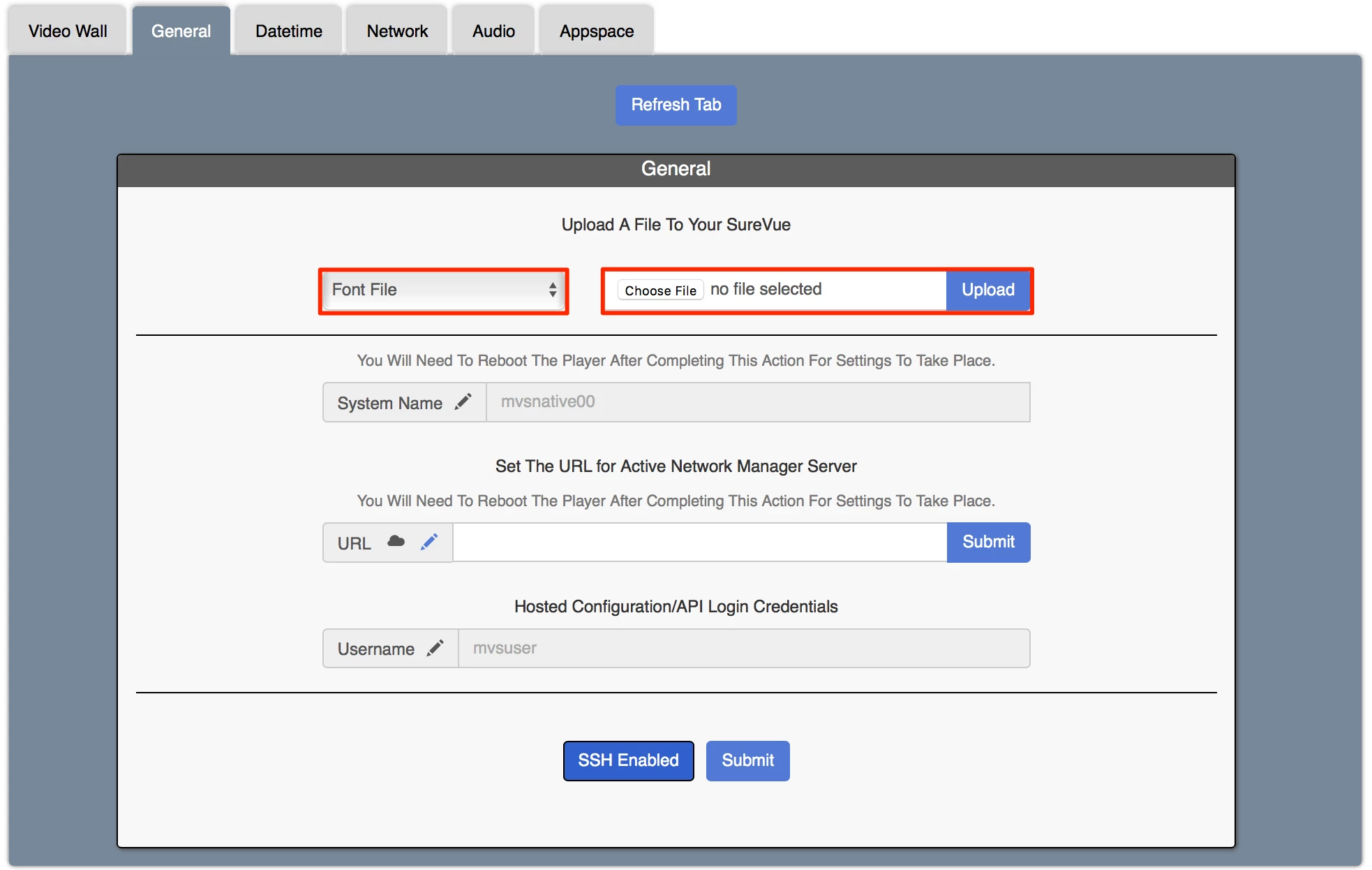
Task: Click Submit next to SSH Enabled
Action: [x=747, y=760]
